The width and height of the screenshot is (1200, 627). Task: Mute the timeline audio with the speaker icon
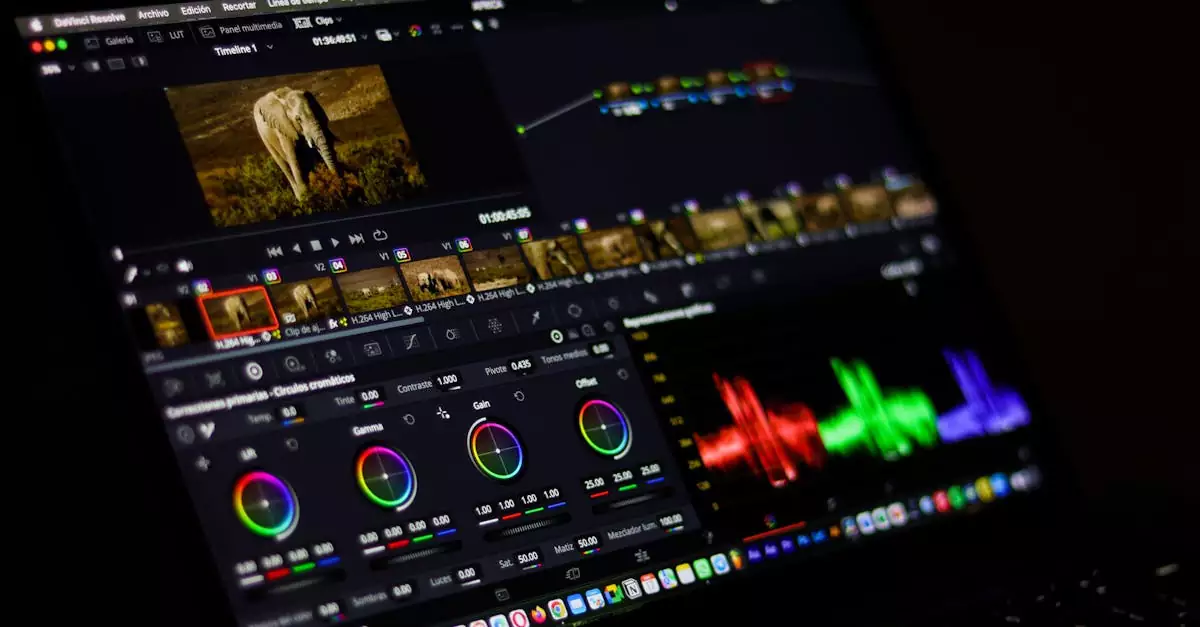182,263
